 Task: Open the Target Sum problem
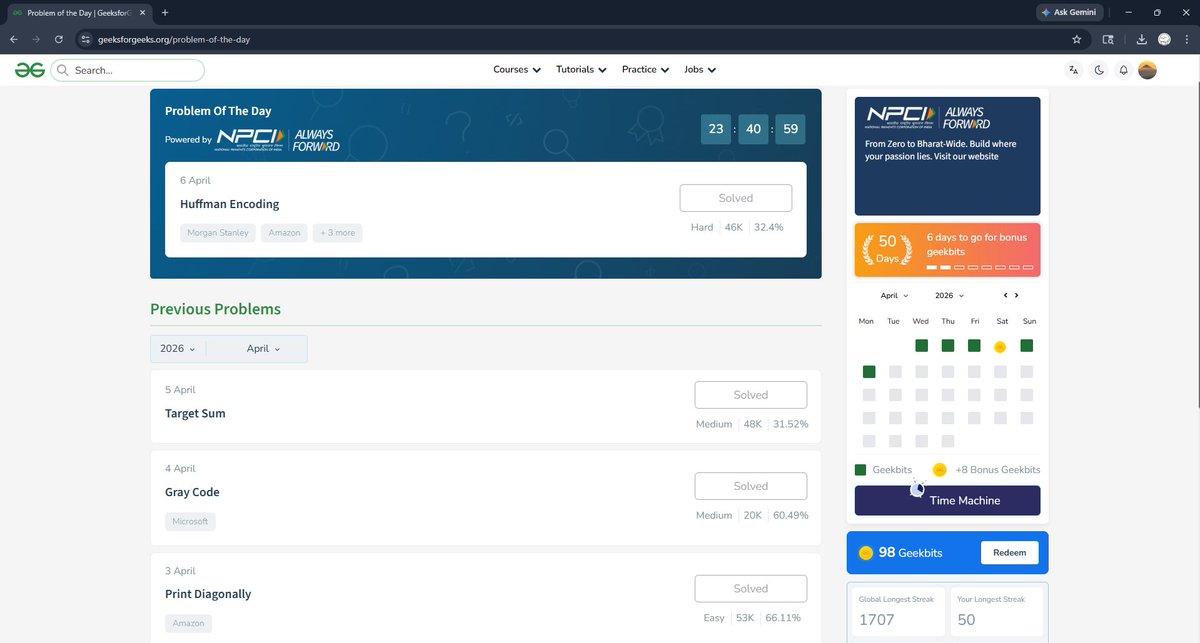click(195, 413)
